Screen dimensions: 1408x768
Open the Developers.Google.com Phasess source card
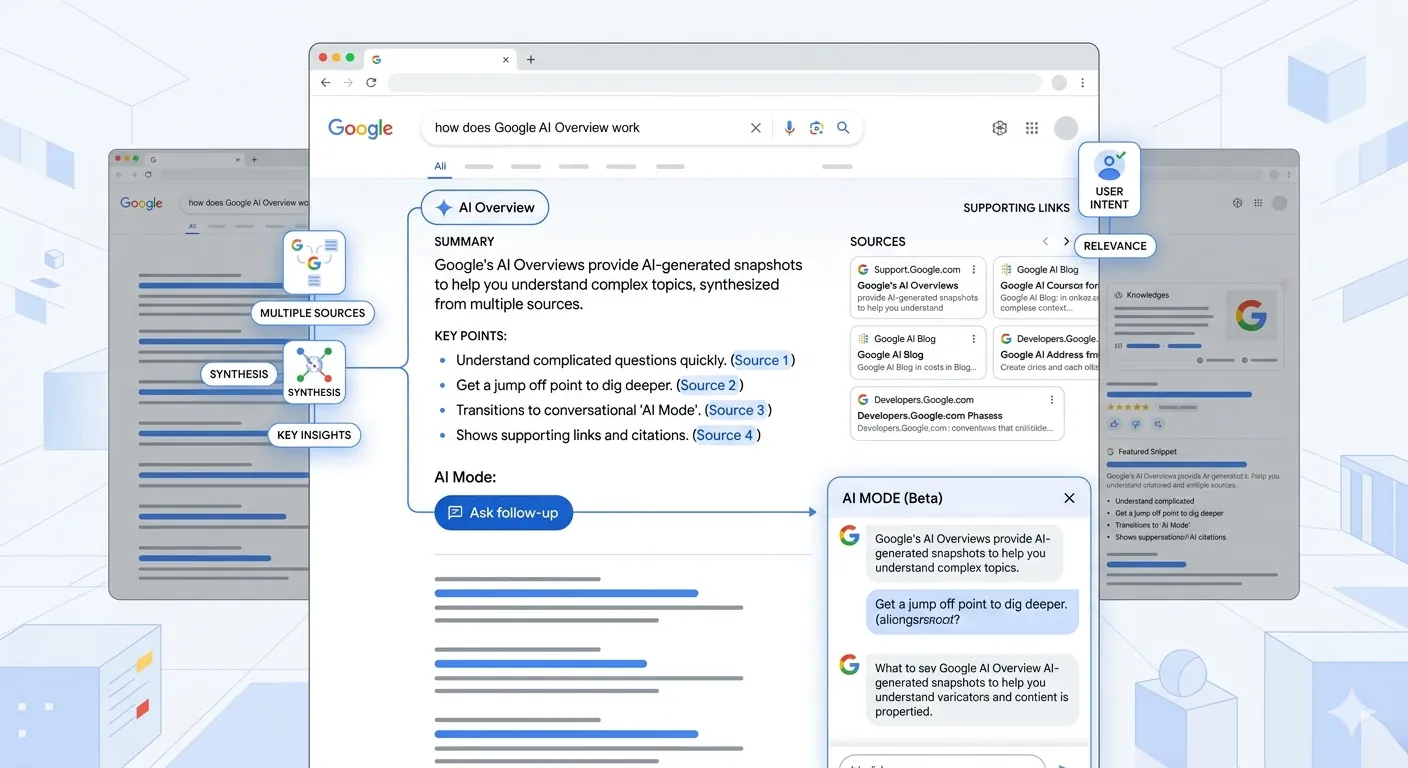coord(957,413)
